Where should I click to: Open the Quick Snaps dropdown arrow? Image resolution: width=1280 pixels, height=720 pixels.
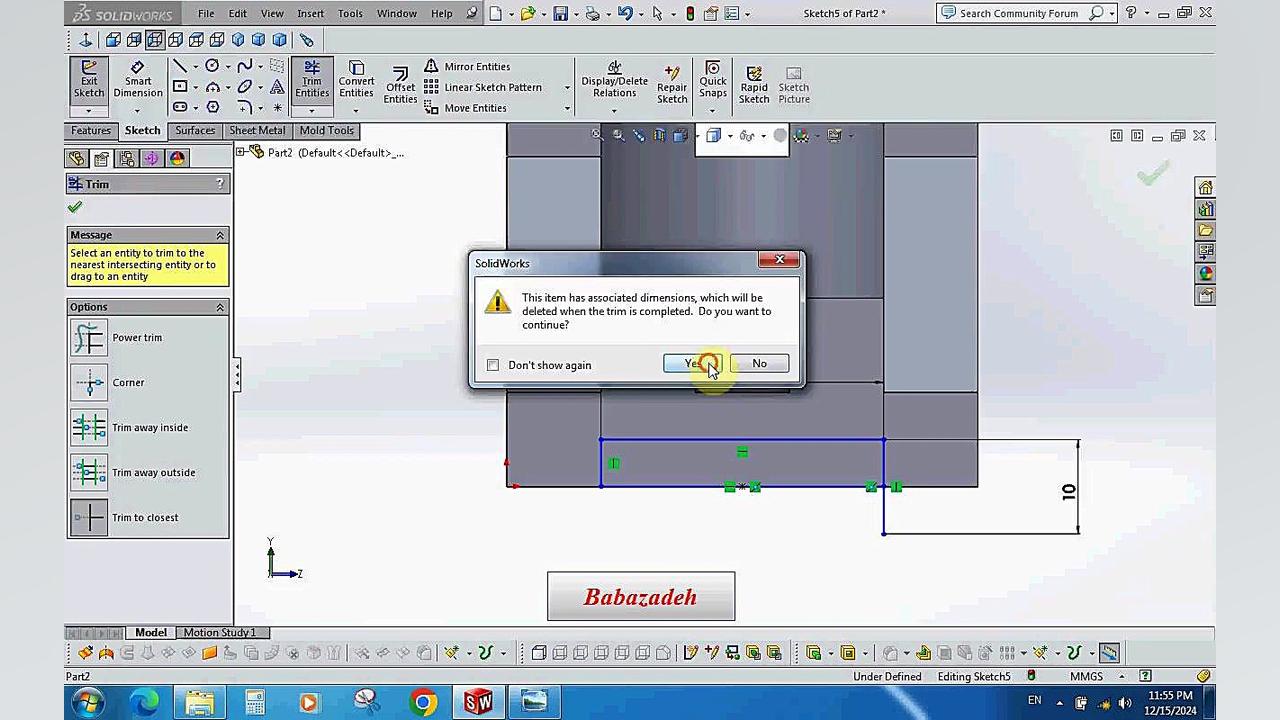coord(713,110)
